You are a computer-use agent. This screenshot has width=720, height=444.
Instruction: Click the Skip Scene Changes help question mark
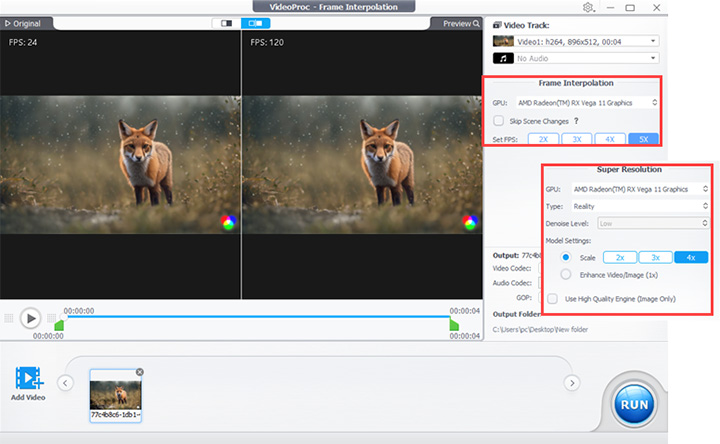tap(577, 121)
